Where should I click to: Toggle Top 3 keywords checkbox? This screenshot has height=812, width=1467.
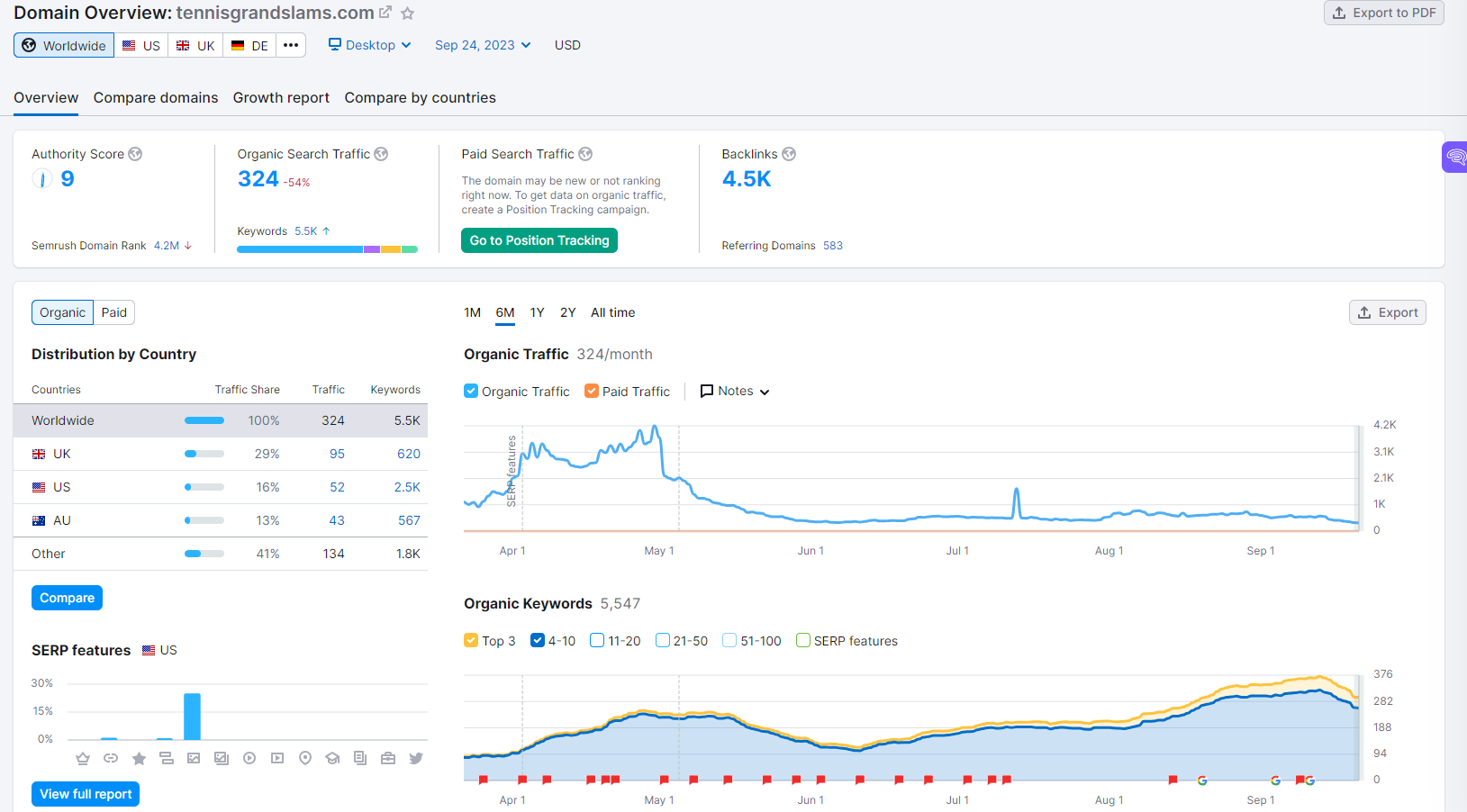471,640
